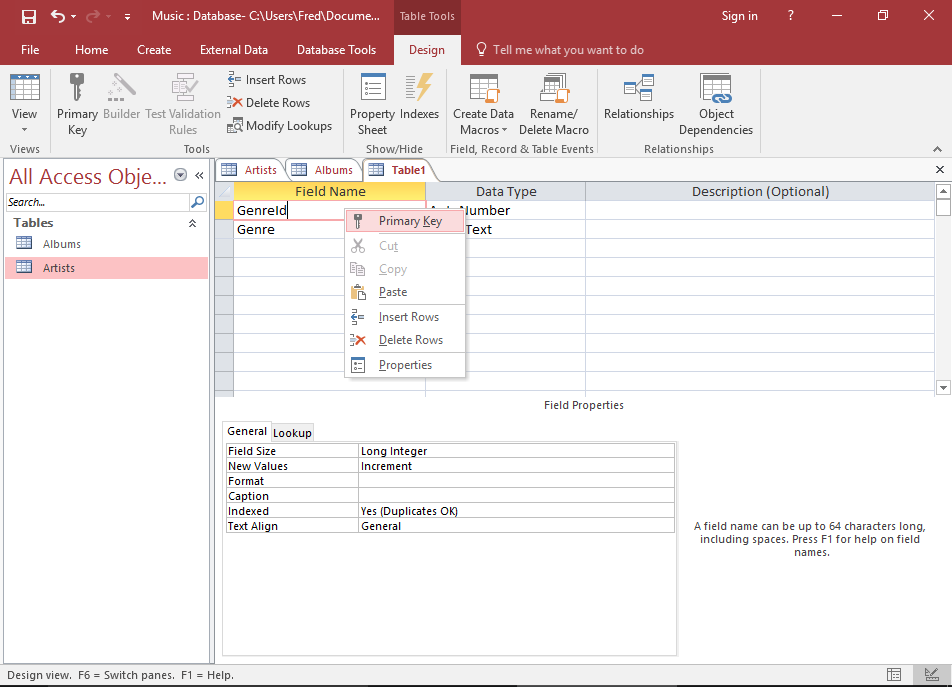This screenshot has height=687, width=952.
Task: Click Test Validation Rules icon
Action: [x=183, y=88]
